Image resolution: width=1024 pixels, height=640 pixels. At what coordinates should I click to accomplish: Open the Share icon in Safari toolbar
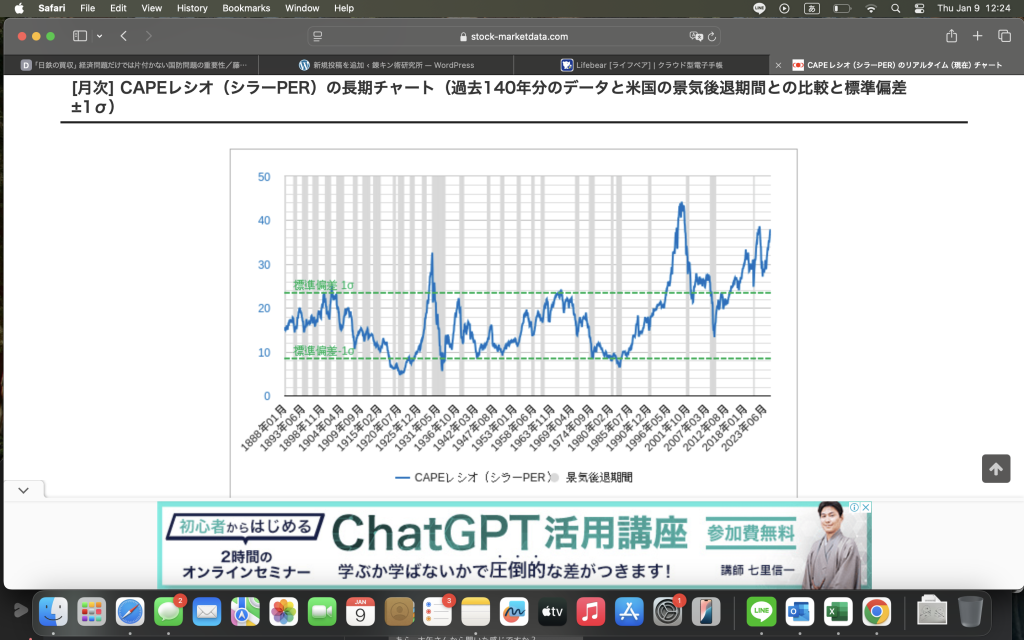tap(951, 36)
